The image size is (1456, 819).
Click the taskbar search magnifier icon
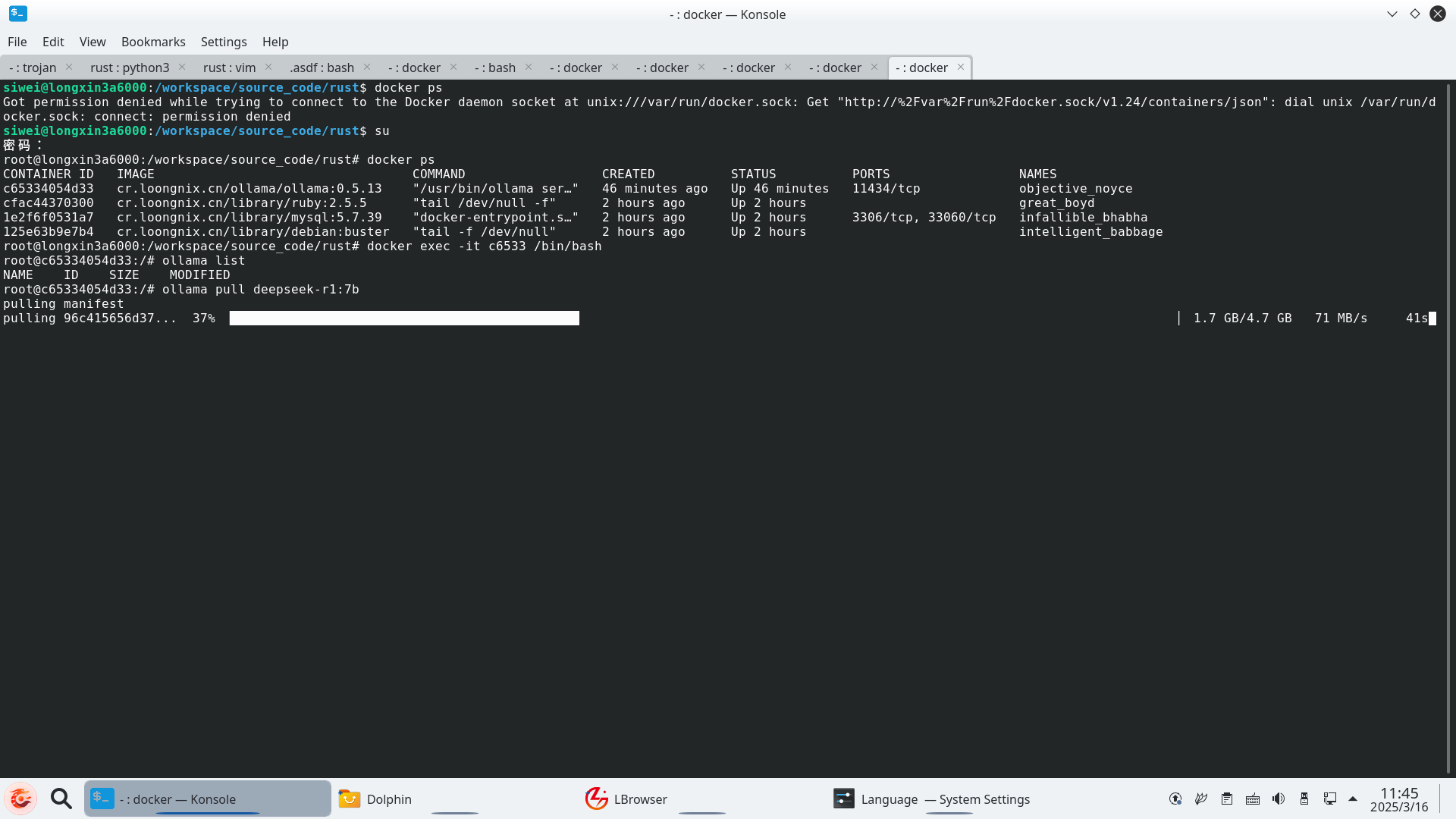61,799
